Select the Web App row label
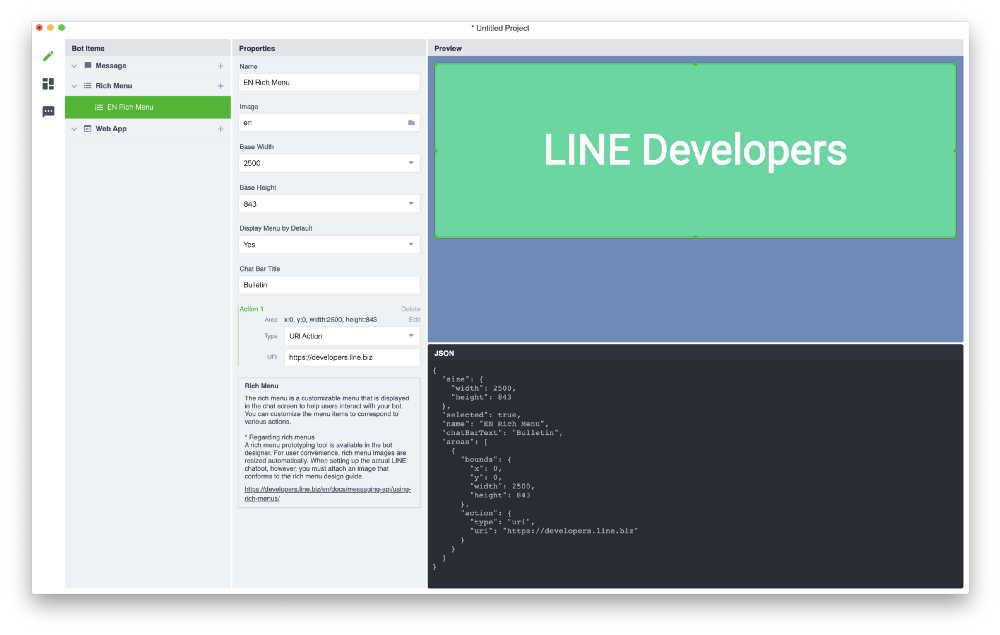 coord(111,129)
